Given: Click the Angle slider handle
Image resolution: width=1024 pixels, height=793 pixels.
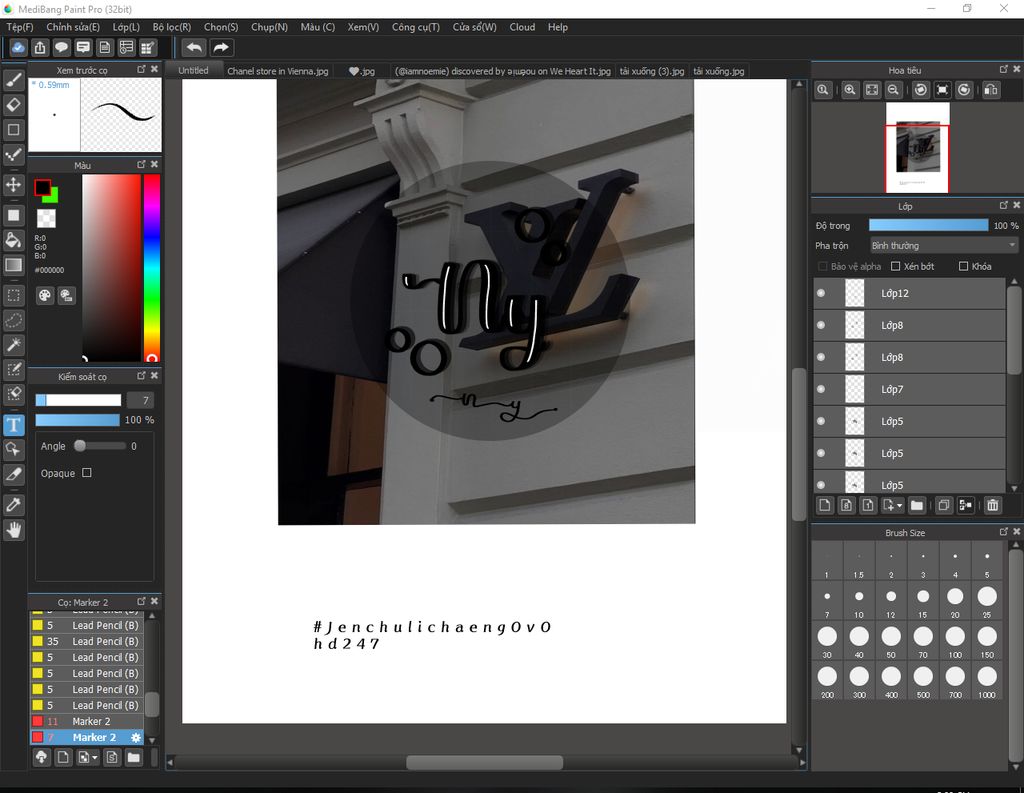Looking at the screenshot, I should click(80, 445).
